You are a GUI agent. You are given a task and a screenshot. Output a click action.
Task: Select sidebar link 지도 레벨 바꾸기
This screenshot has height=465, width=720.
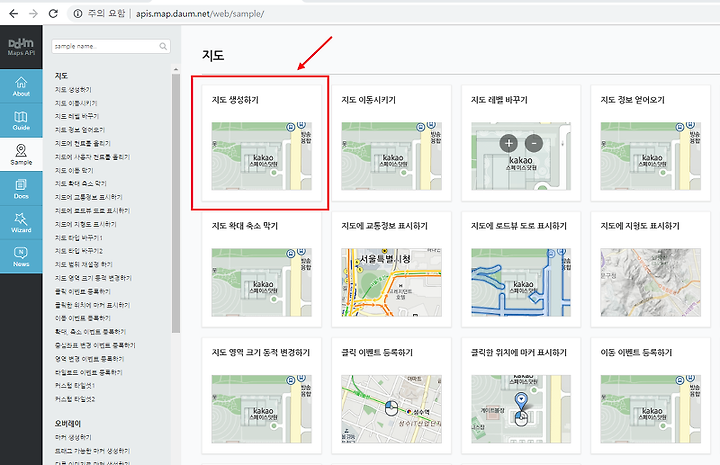pos(77,116)
